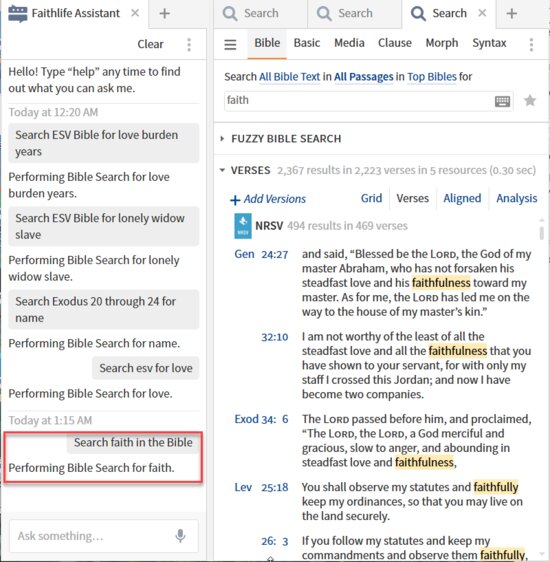550x562 pixels.
Task: Click microphone icon for voice input
Action: pos(180,536)
